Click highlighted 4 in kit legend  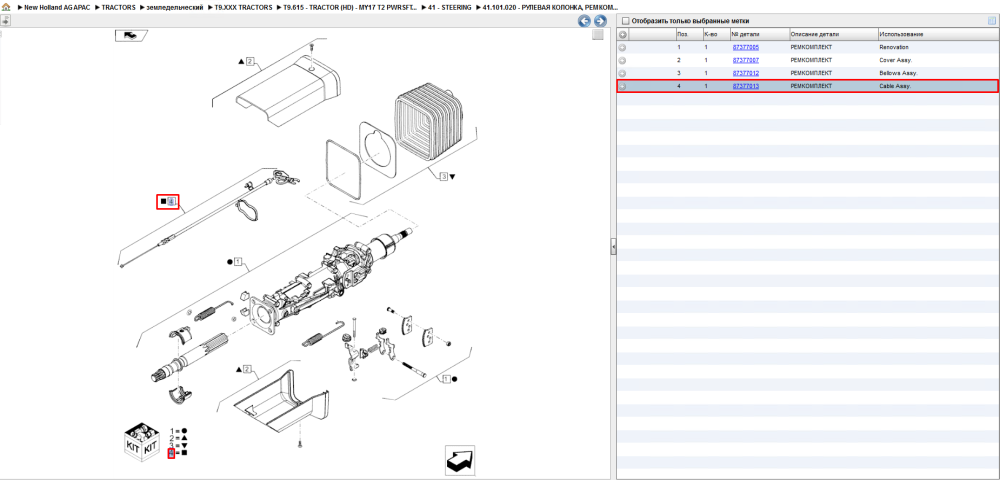171,453
